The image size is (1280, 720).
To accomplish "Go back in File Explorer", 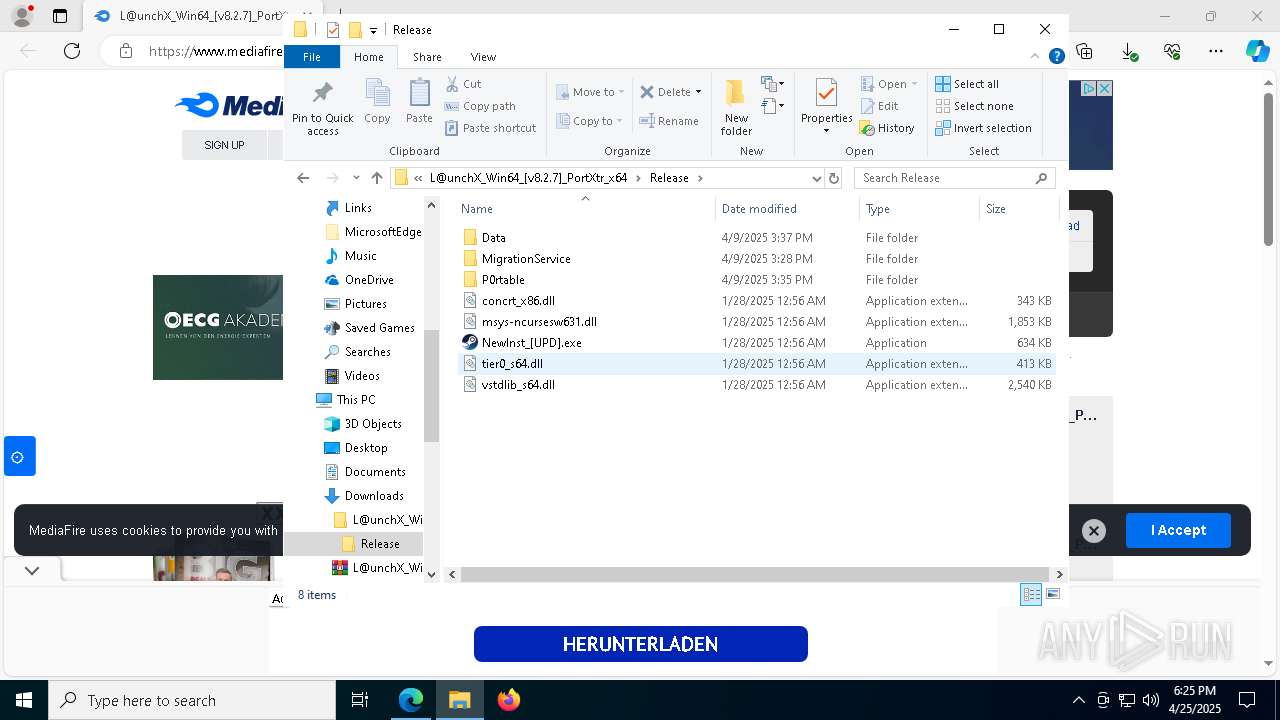I will pyautogui.click(x=303, y=178).
